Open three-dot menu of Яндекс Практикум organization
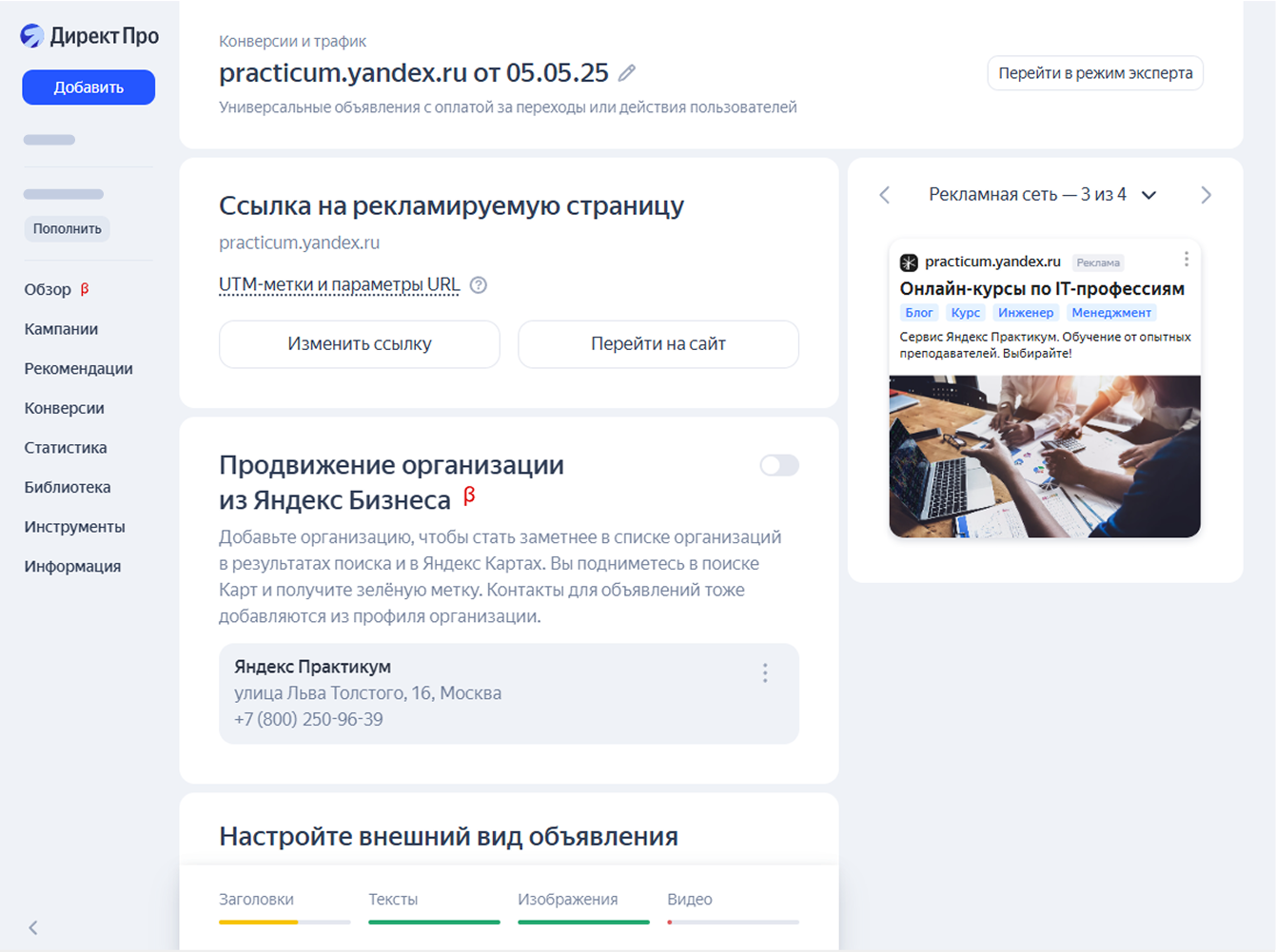 tap(765, 673)
